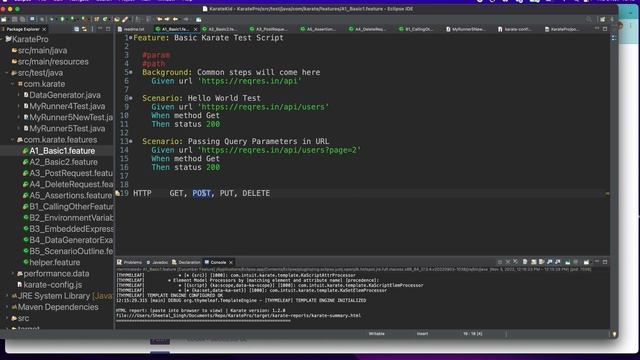640x360 pixels.
Task: Toggle Scroll Lock in Console toolbar
Action: point(533,262)
